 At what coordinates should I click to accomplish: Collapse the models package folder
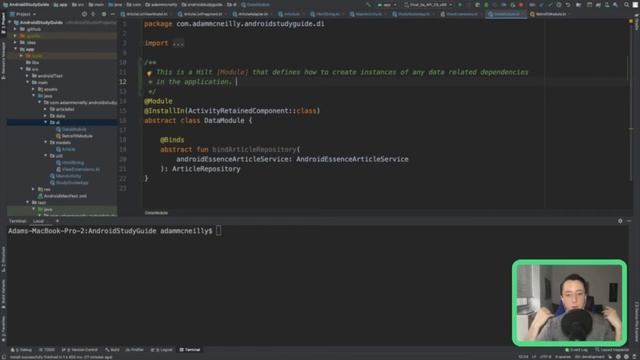click(x=46, y=142)
